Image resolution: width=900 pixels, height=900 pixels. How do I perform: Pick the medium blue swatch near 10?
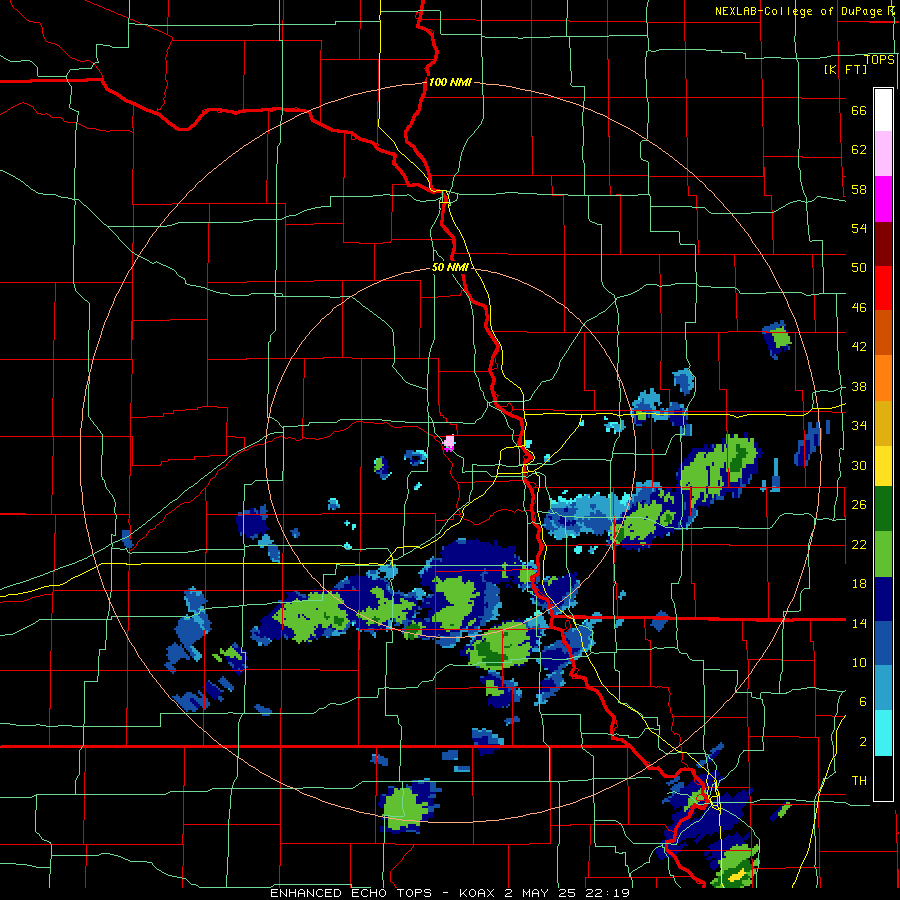[883, 643]
